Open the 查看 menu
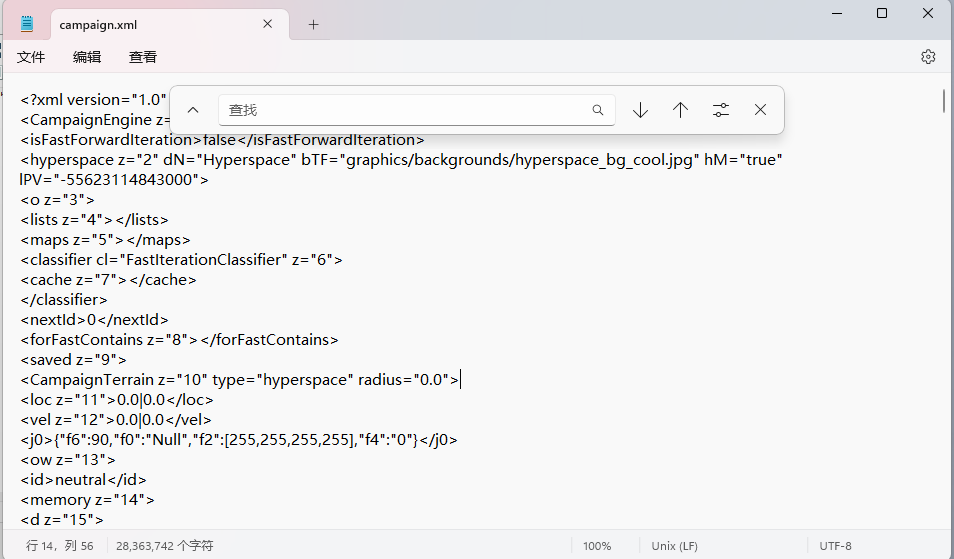This screenshot has width=954, height=559. pyautogui.click(x=143, y=57)
